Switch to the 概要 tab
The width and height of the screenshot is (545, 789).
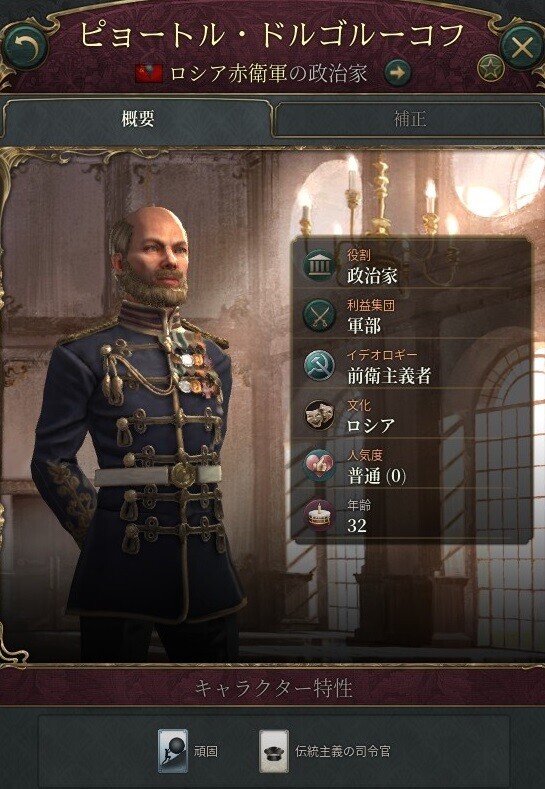(138, 119)
